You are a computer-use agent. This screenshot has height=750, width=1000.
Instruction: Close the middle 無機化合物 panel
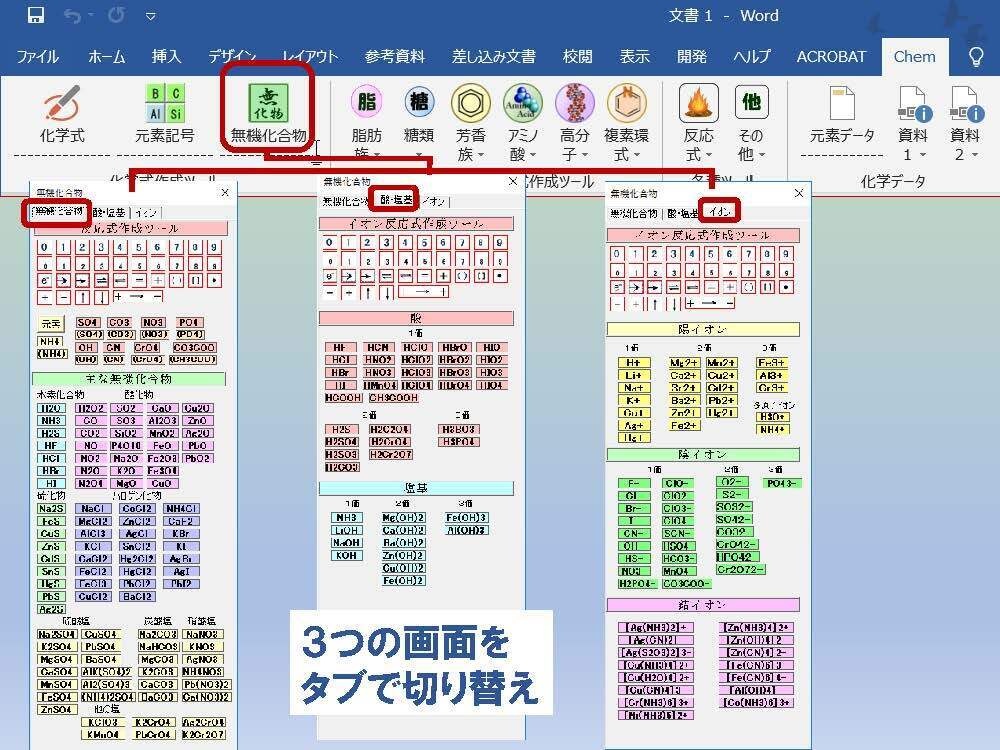click(512, 182)
